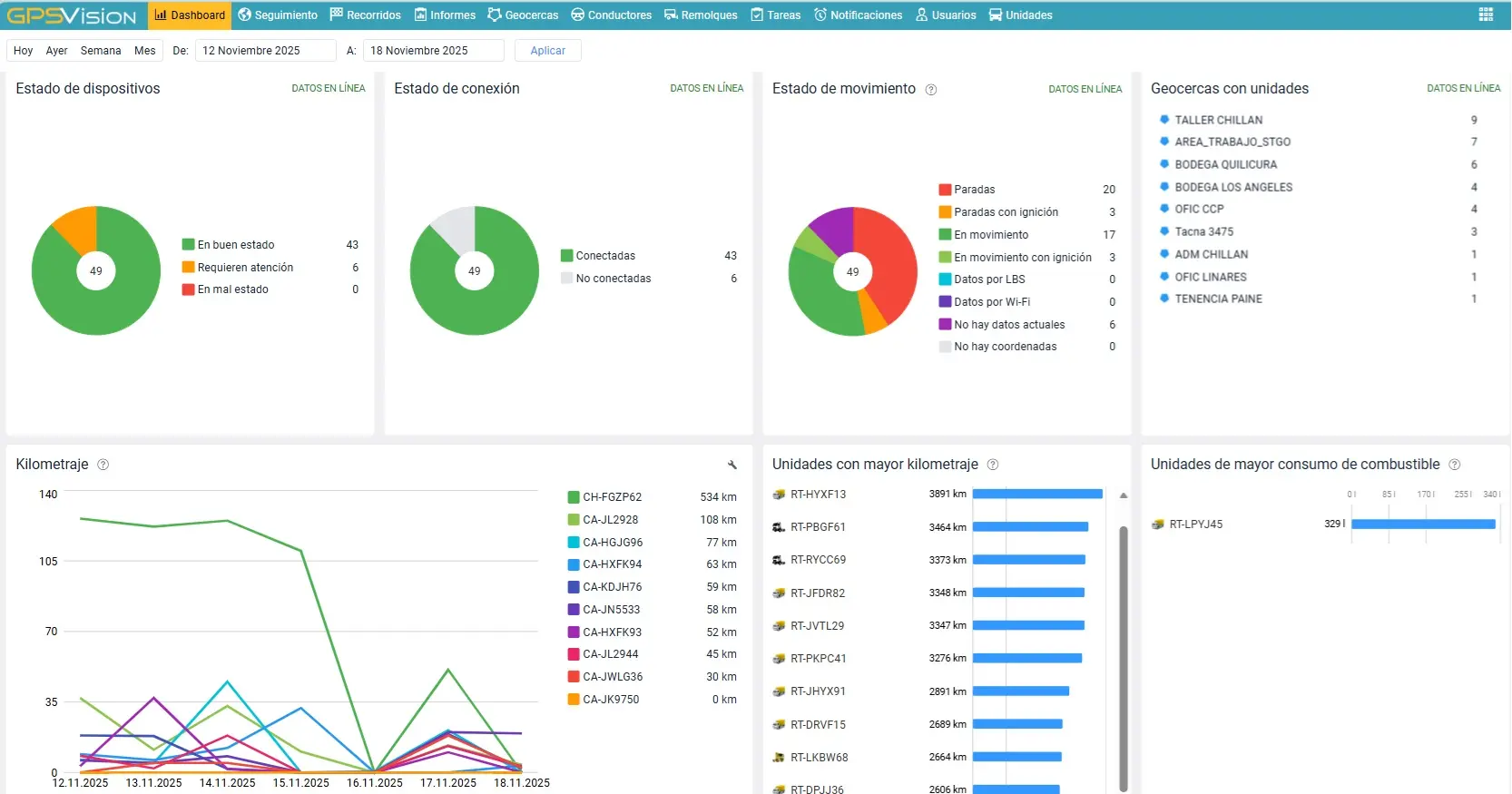Click help icon beside Estado de movimiento
This screenshot has height=794, width=1512.
pyautogui.click(x=930, y=90)
